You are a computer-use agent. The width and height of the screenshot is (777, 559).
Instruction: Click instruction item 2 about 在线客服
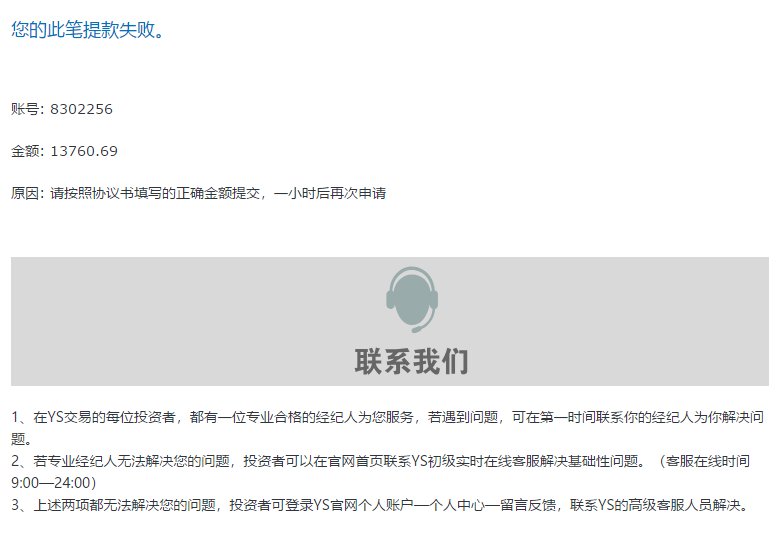(x=380, y=472)
